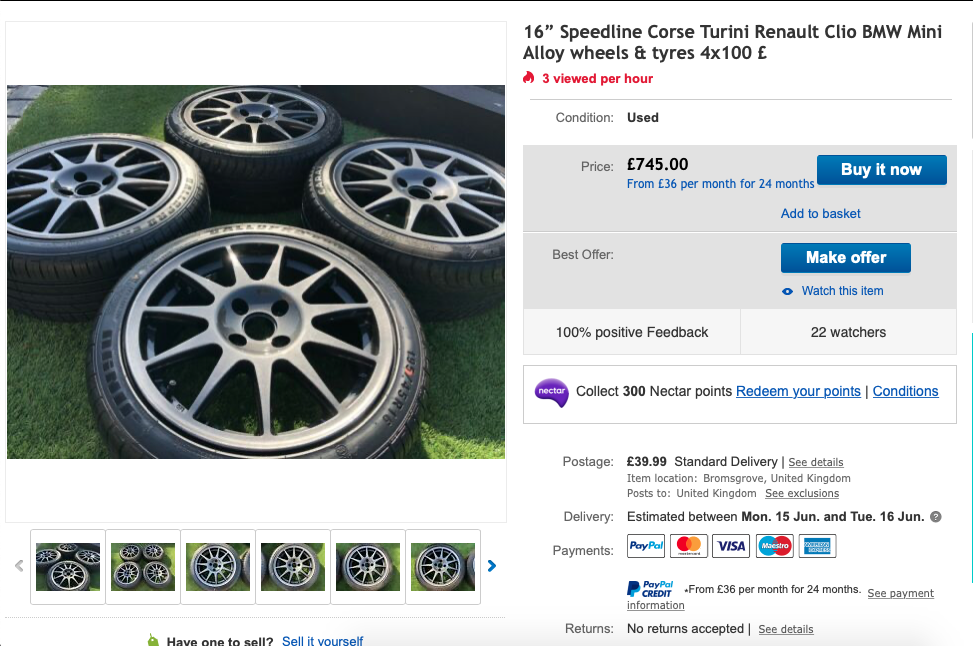Select the first wheel thumbnail
973x646 pixels.
pyautogui.click(x=68, y=567)
